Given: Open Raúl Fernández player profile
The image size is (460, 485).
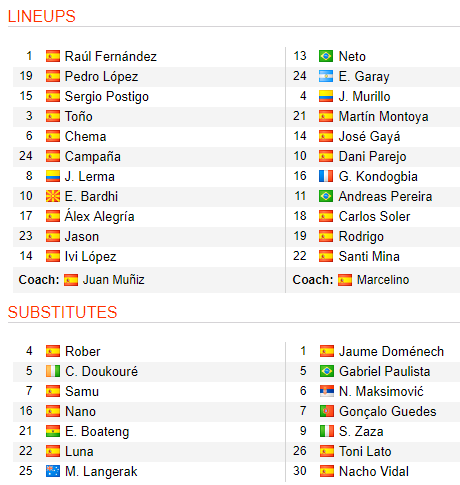Looking at the screenshot, I should pos(111,56).
